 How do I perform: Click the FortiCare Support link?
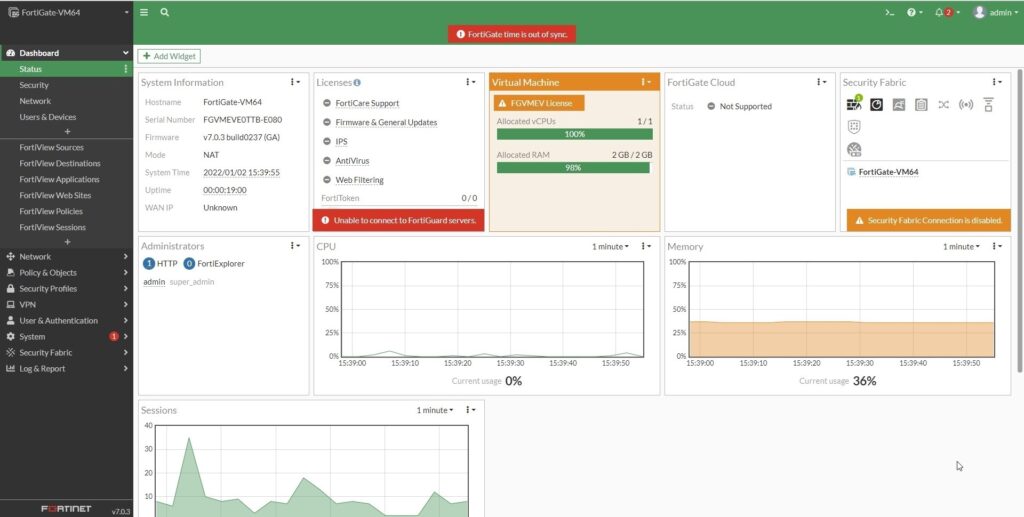click(x=366, y=103)
